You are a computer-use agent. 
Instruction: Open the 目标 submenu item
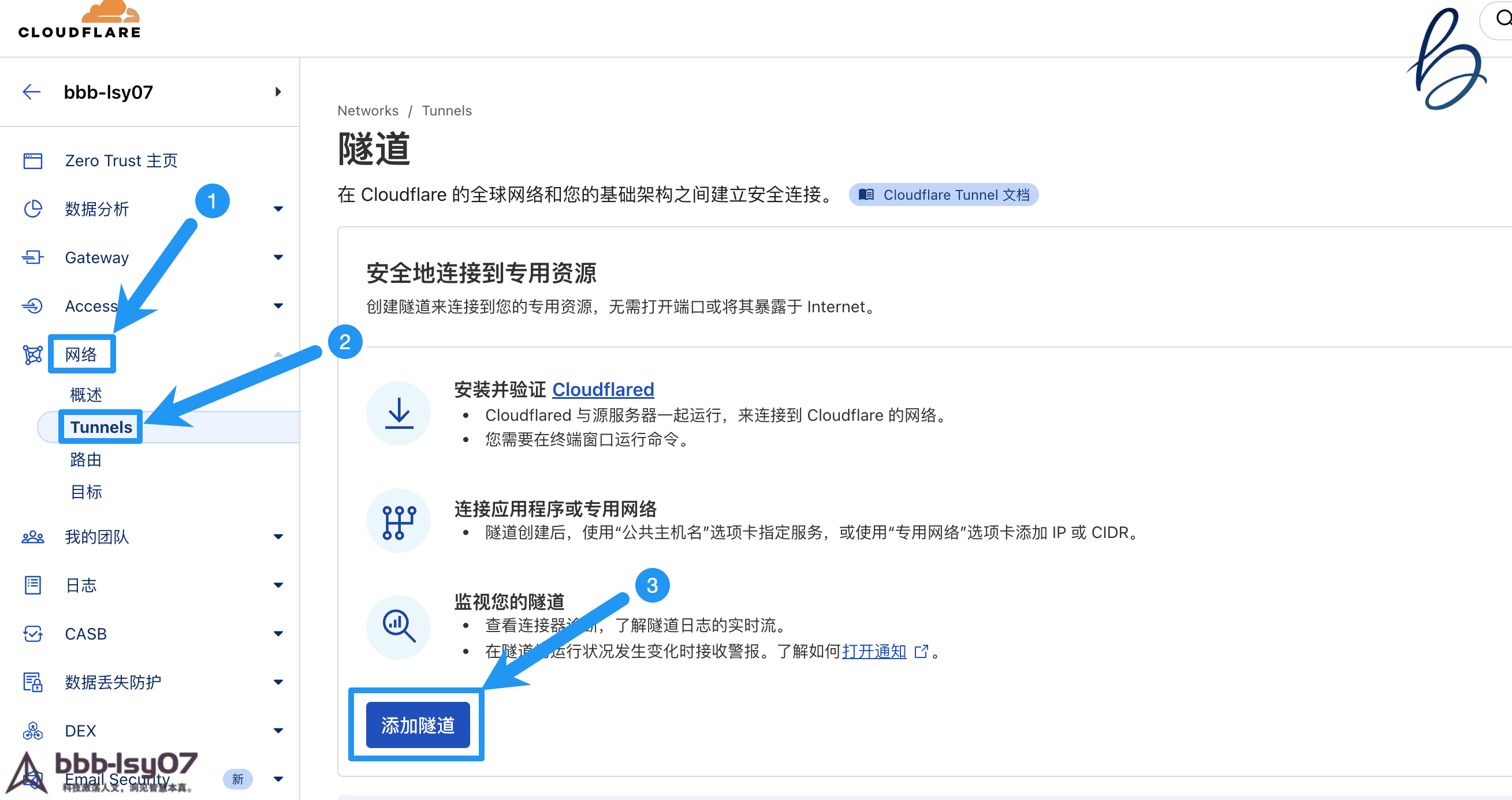pos(85,492)
